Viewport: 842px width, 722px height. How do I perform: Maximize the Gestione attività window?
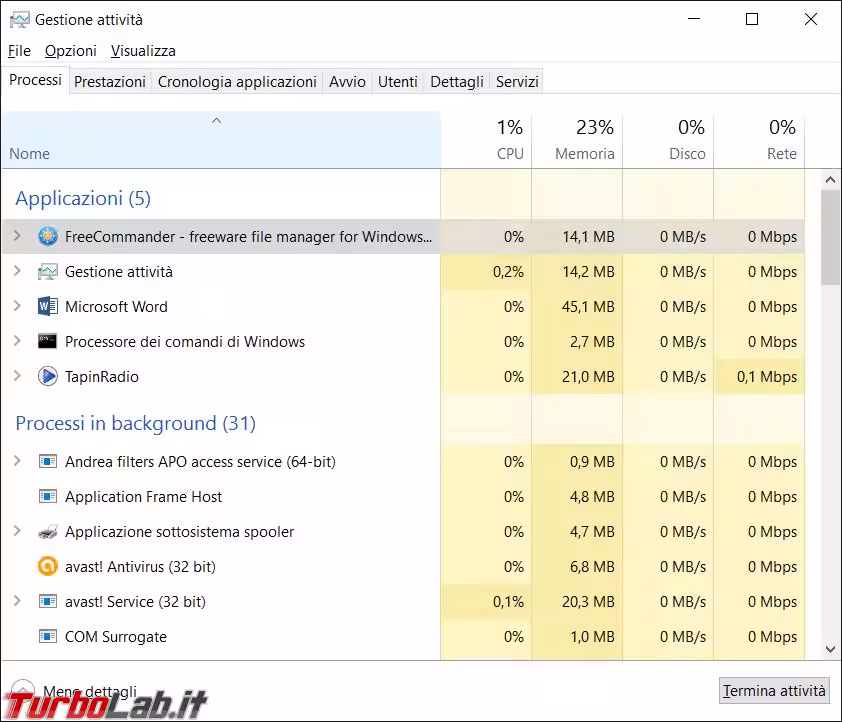click(x=752, y=19)
